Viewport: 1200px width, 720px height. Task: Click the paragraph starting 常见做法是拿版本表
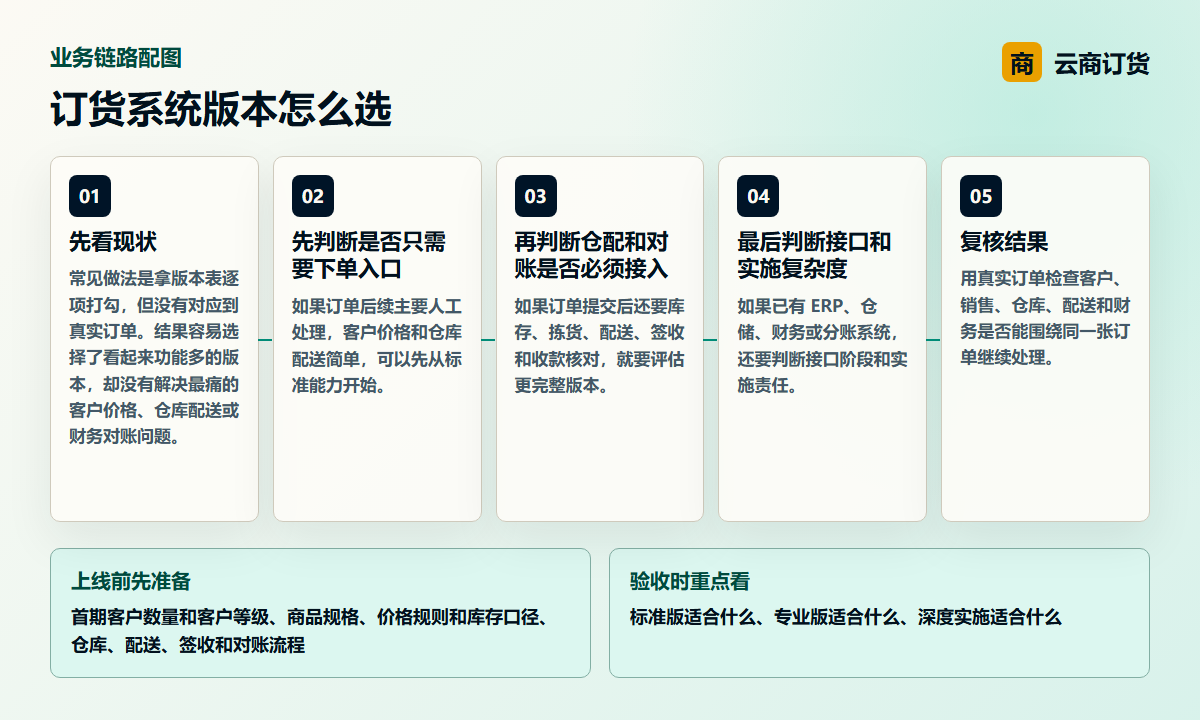[x=154, y=357]
